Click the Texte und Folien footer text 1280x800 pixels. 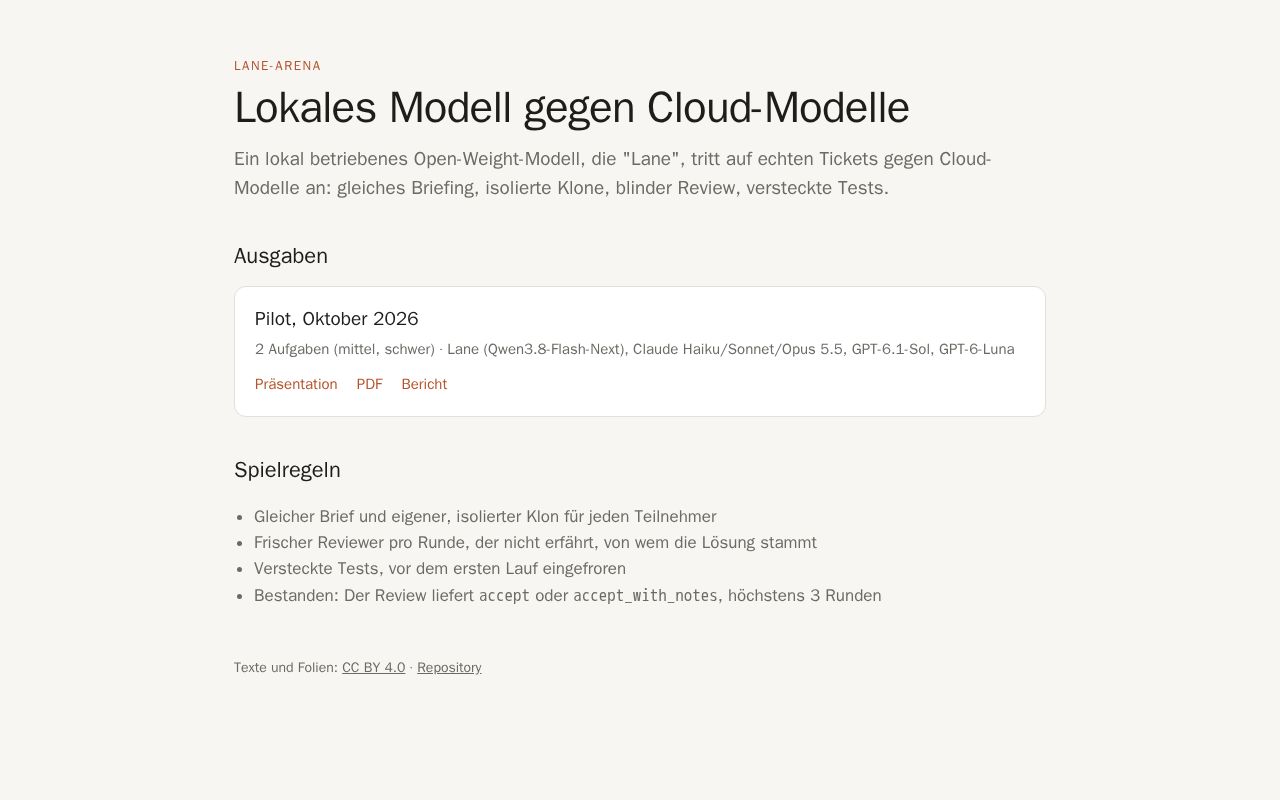tap(286, 667)
